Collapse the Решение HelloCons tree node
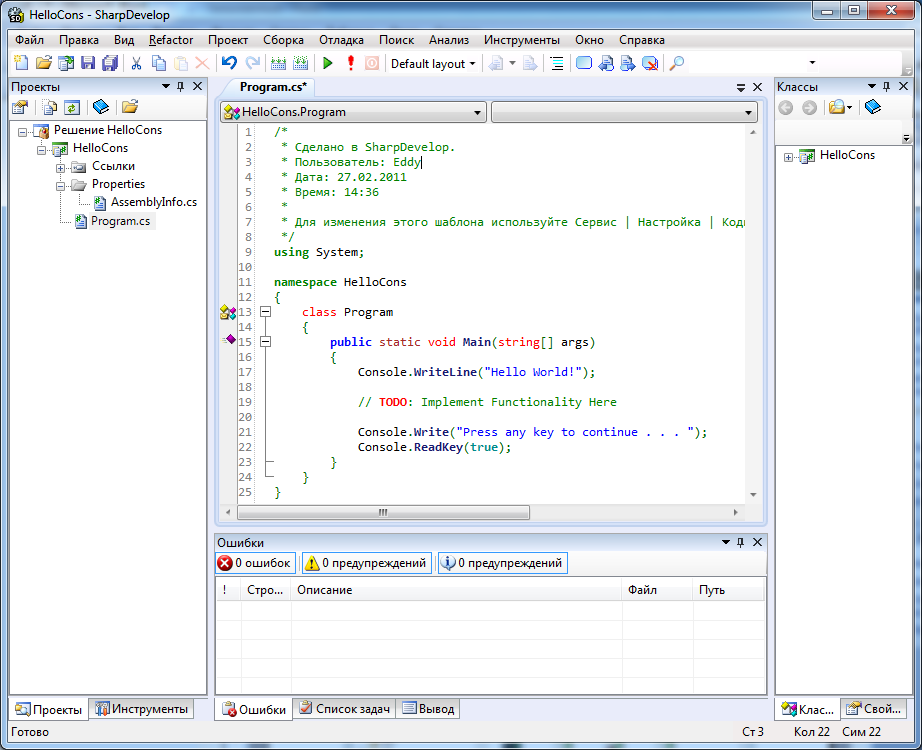 pyautogui.click(x=22, y=132)
